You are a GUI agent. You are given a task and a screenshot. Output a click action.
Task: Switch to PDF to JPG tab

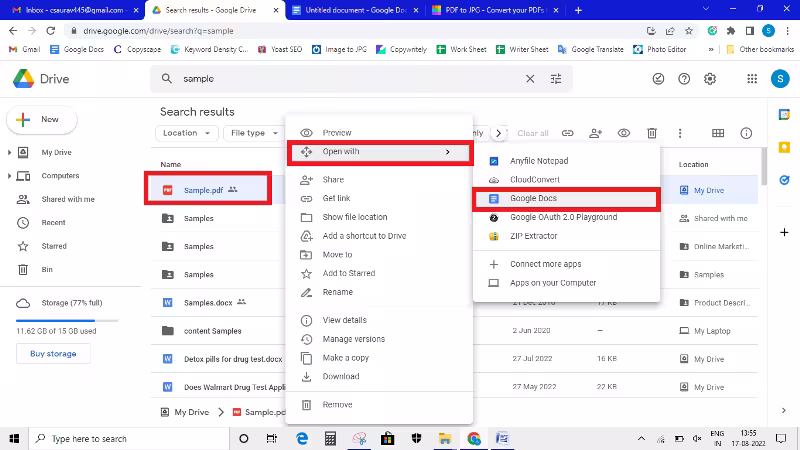tap(495, 10)
